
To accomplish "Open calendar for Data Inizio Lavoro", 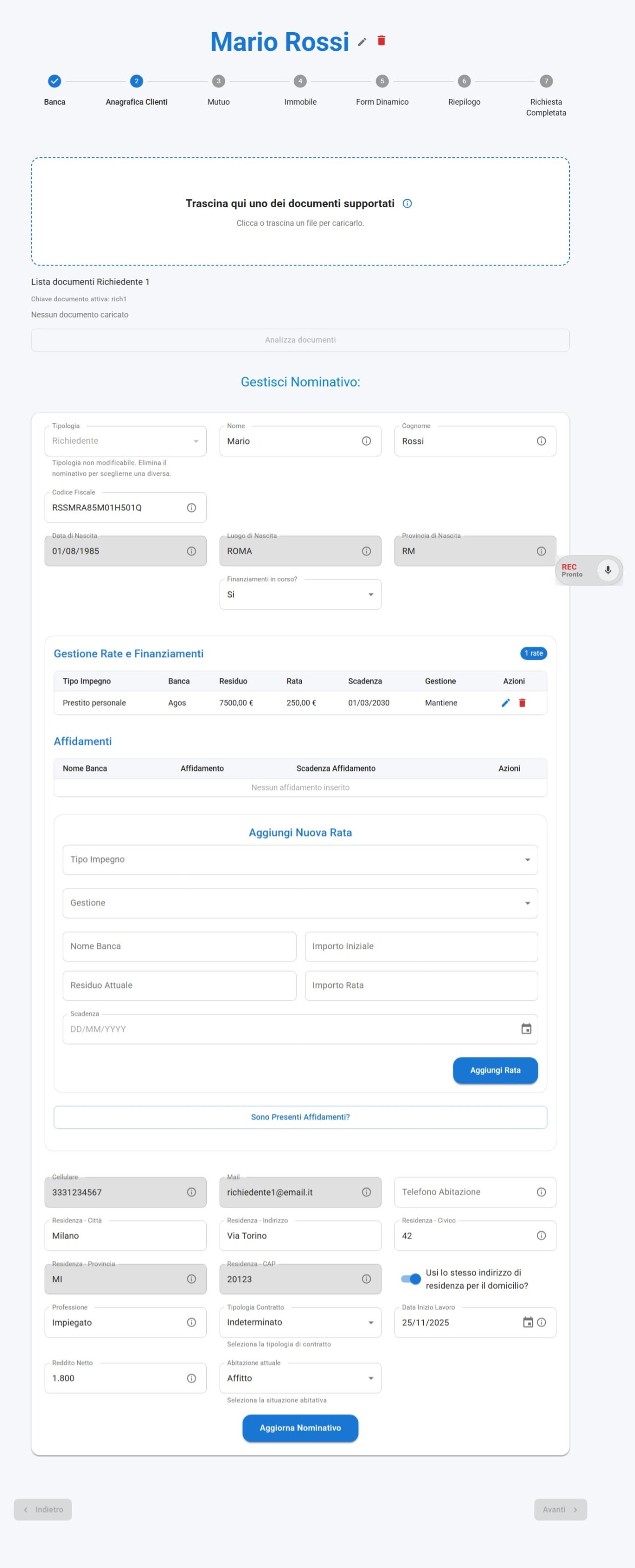I will (528, 1322).
